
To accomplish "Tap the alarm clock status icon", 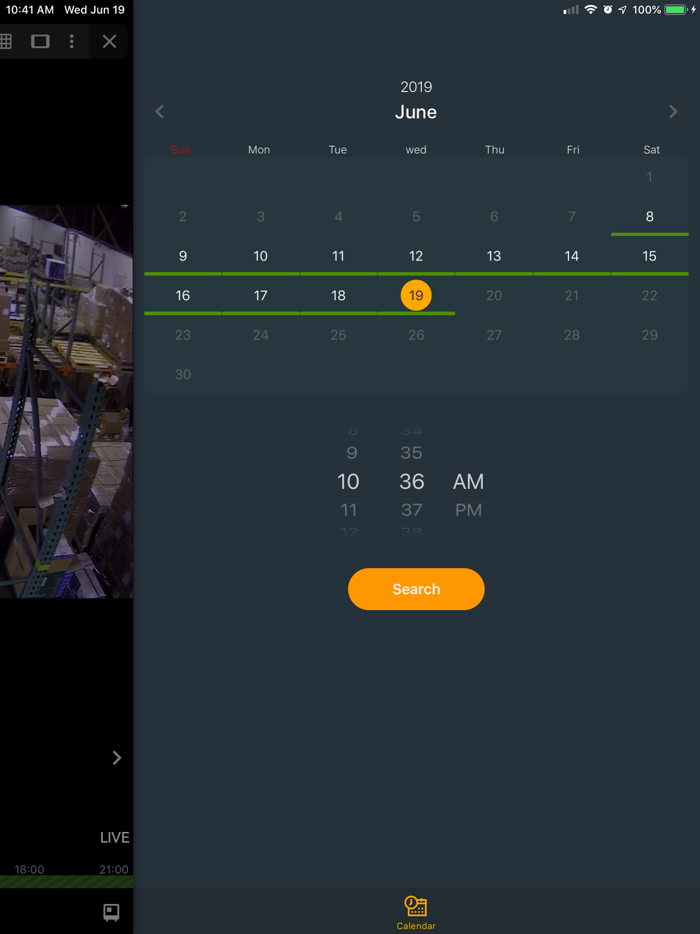I will pos(608,10).
